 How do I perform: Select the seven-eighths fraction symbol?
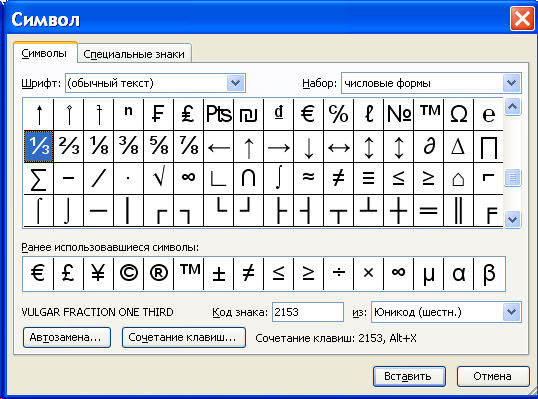coord(188,146)
